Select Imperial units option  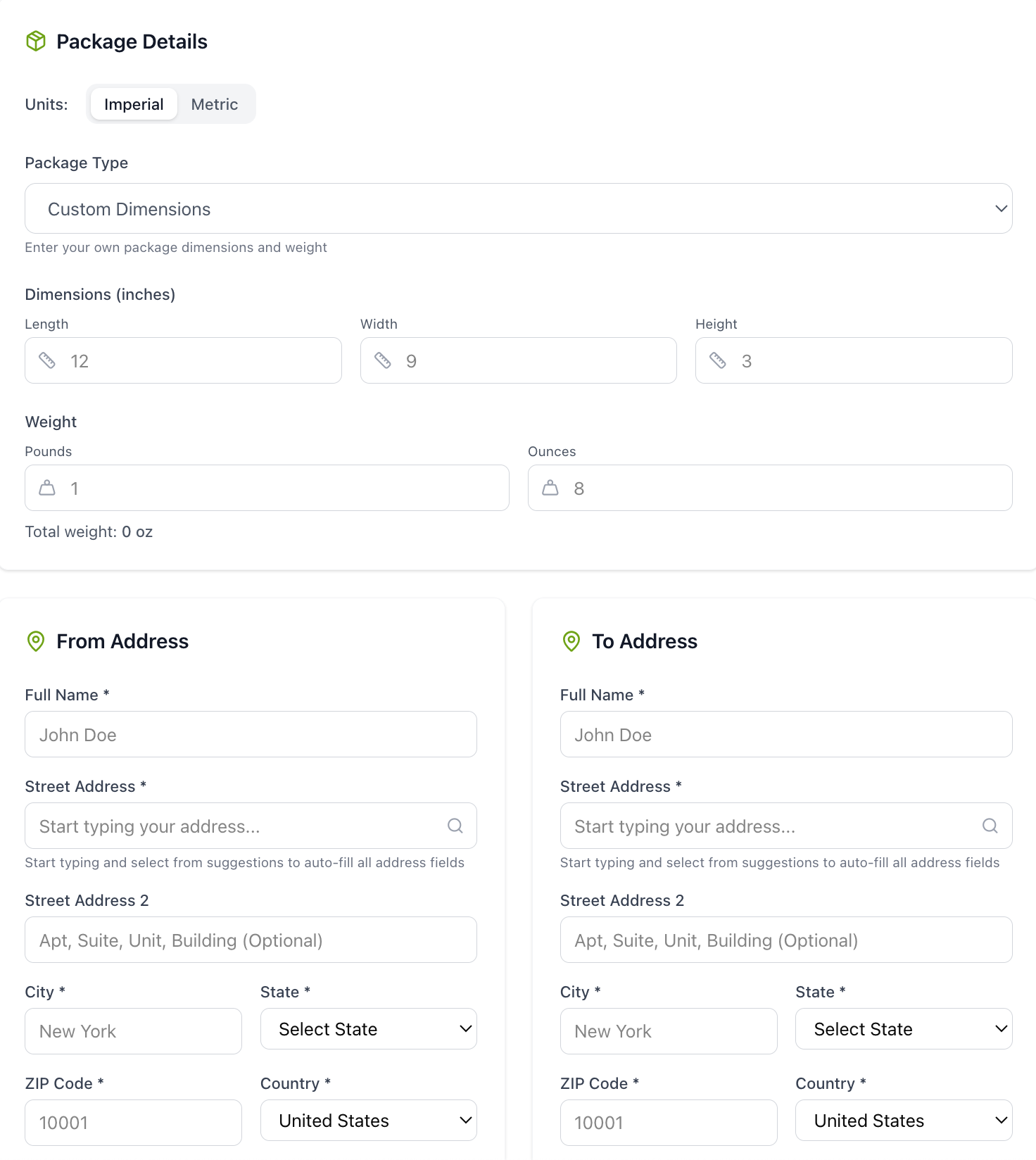click(134, 104)
